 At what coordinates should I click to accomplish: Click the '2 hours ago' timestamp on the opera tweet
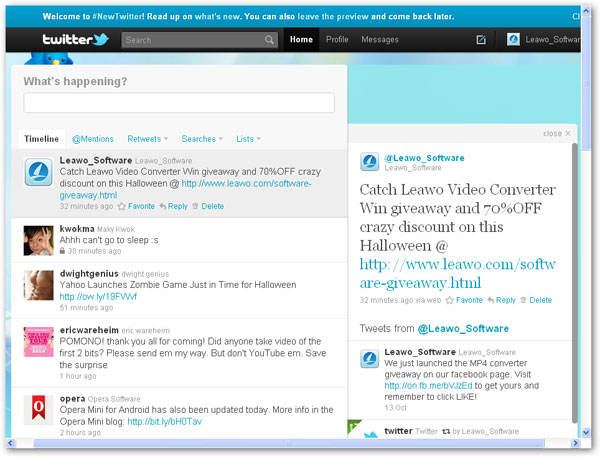pyautogui.click(x=80, y=433)
